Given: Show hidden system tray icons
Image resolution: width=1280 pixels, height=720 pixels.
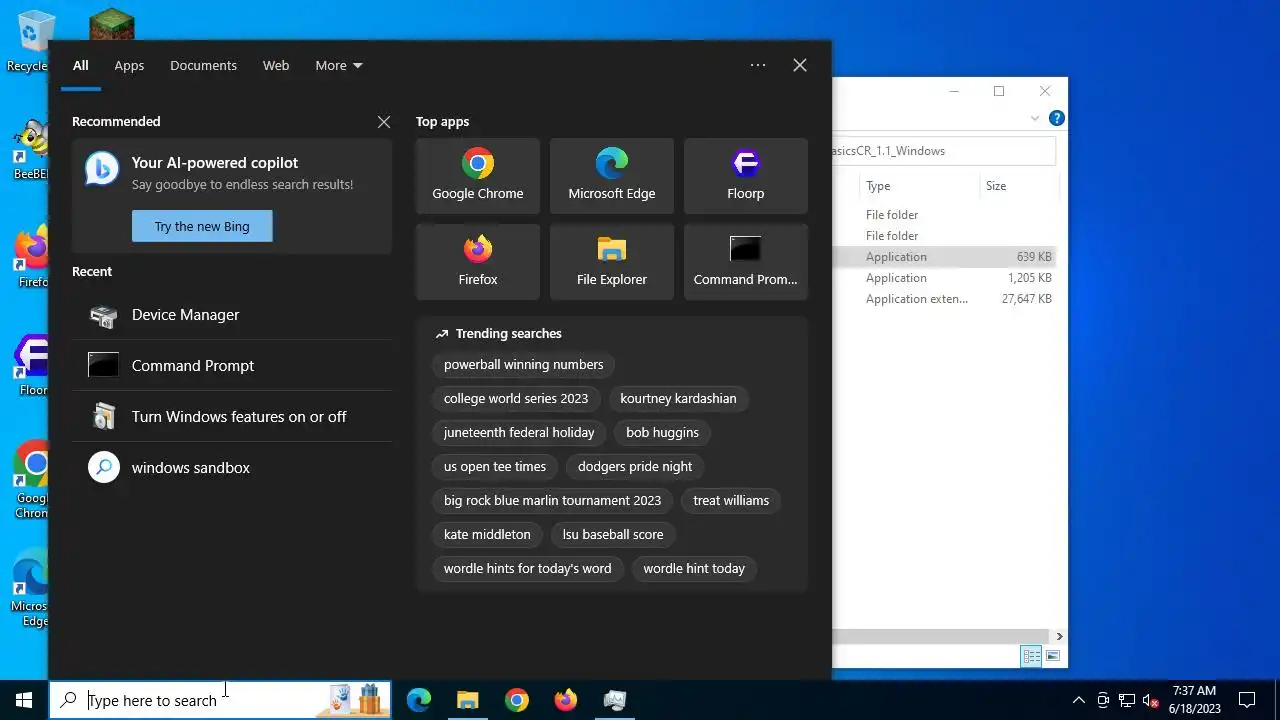Looking at the screenshot, I should tap(1078, 700).
